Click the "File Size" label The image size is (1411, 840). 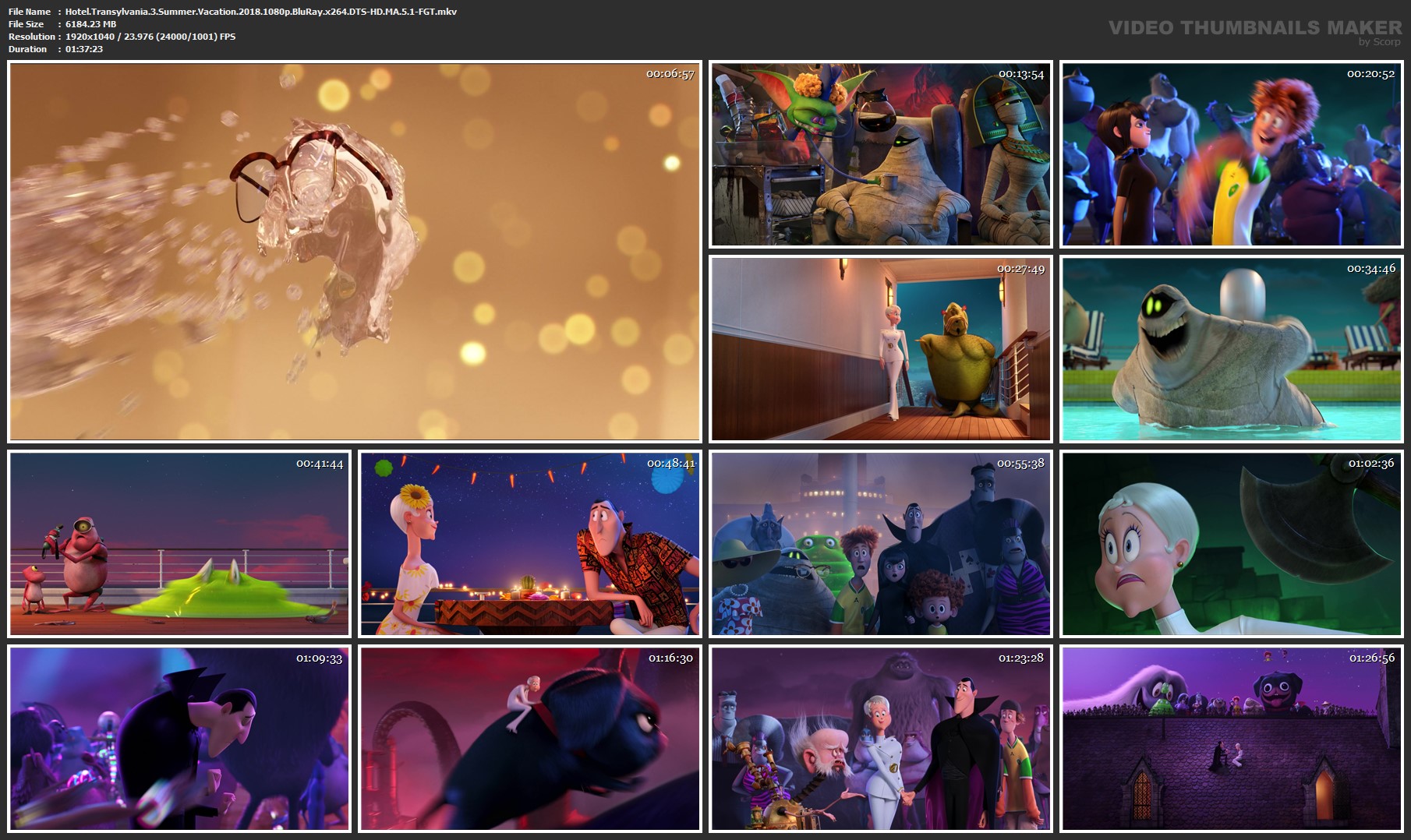(x=26, y=24)
